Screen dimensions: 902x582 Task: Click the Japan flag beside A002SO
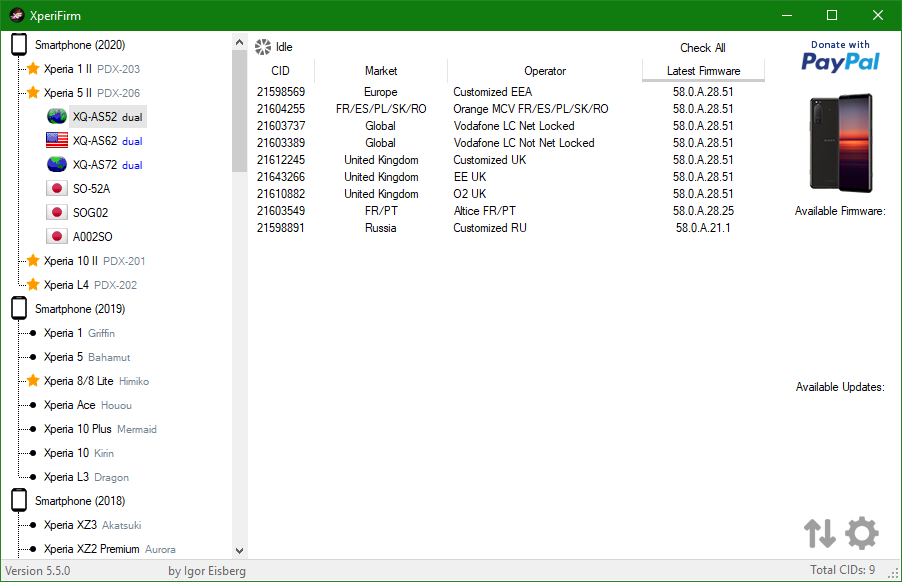click(56, 236)
